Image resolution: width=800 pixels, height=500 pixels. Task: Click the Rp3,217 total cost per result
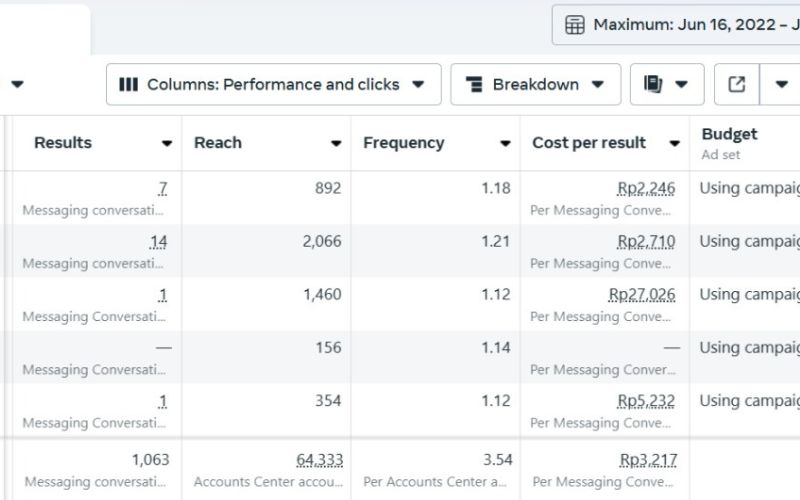tap(648, 460)
